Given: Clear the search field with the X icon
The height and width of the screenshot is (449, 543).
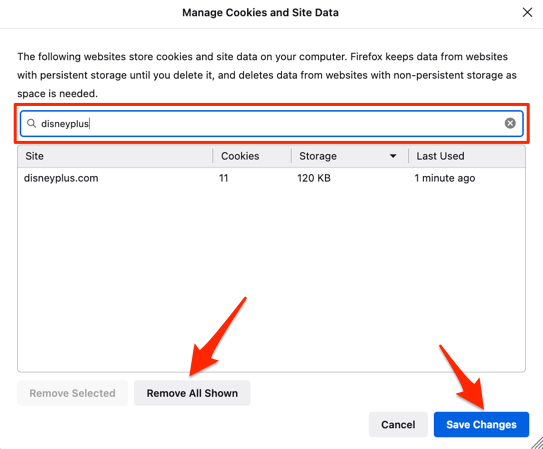Looking at the screenshot, I should [x=510, y=123].
